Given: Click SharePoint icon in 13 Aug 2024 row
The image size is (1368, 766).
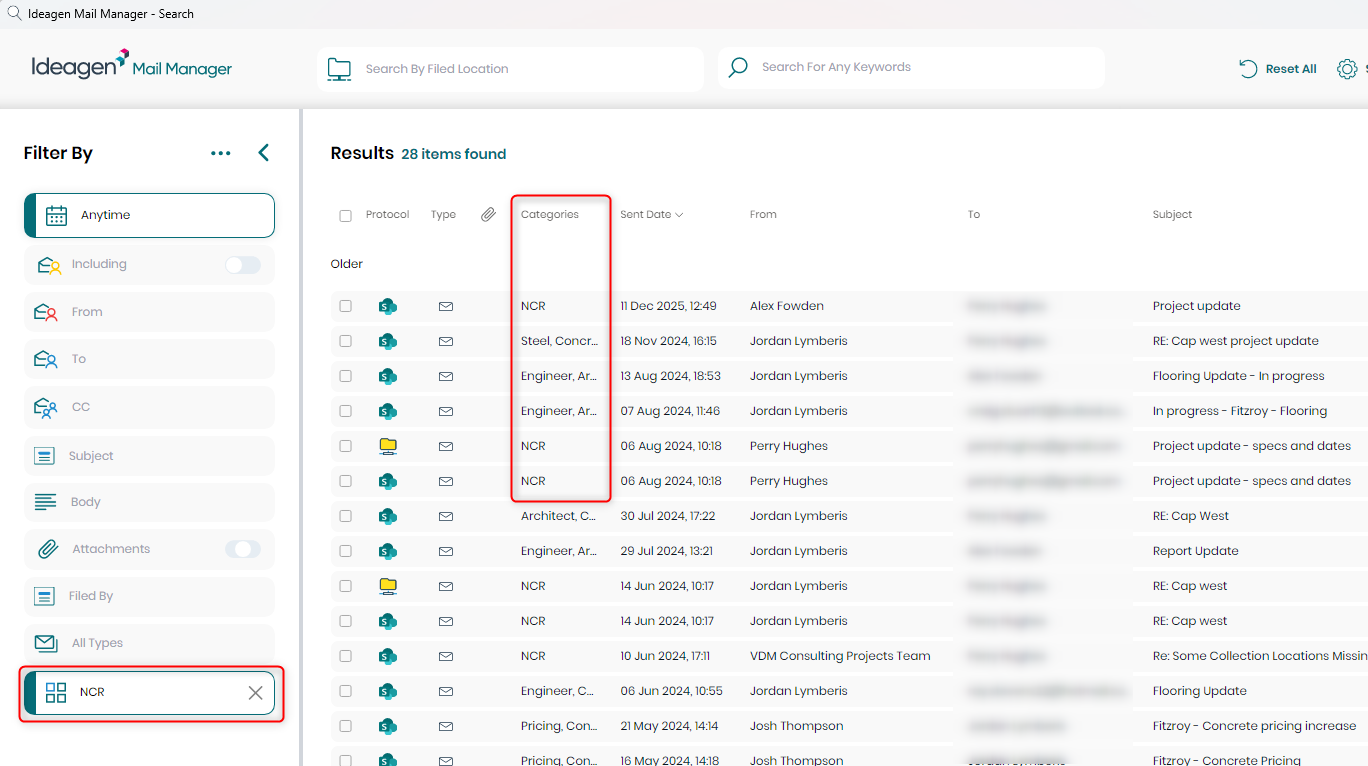Looking at the screenshot, I should 387,376.
